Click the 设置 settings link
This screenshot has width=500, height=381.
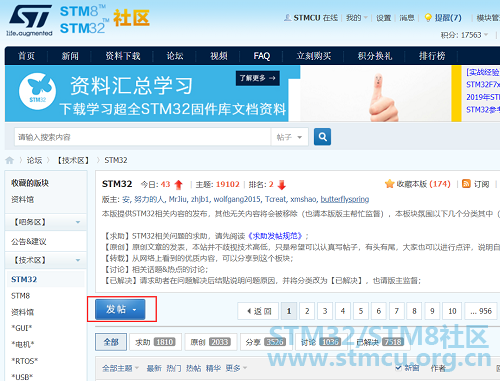384,18
